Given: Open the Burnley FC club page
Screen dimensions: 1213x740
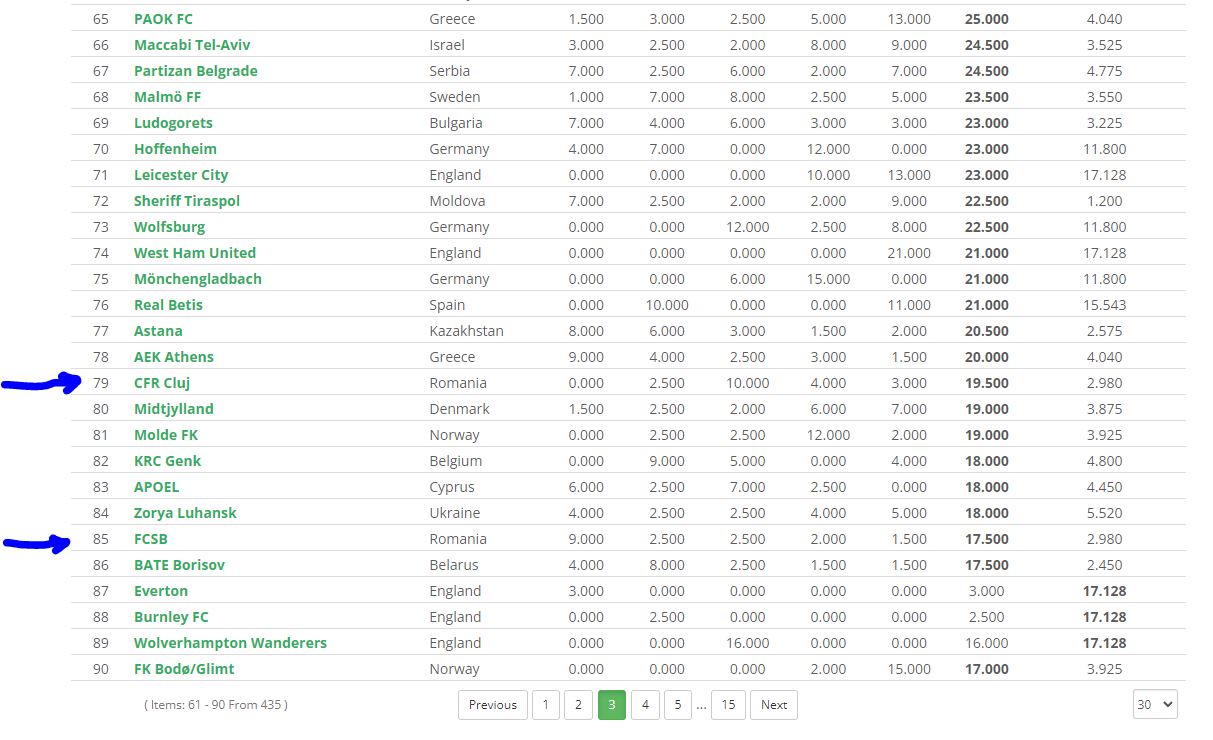Looking at the screenshot, I should coord(171,617).
